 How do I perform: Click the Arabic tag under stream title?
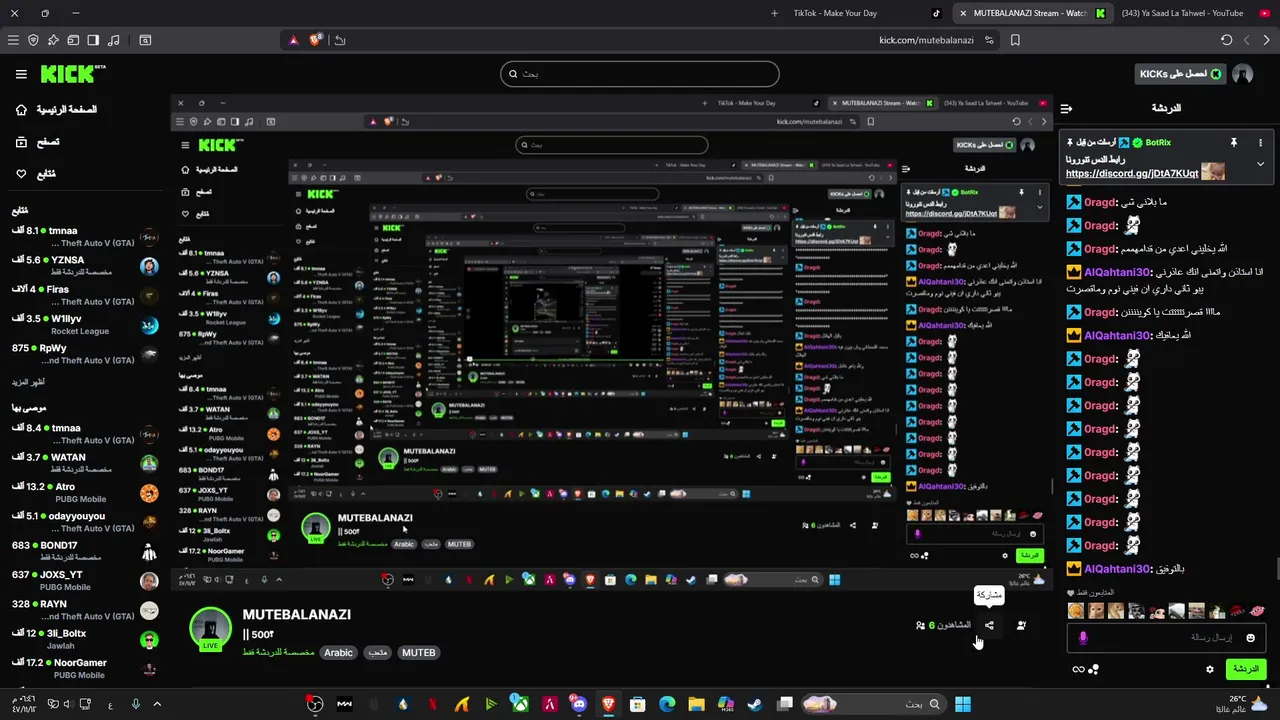(338, 652)
